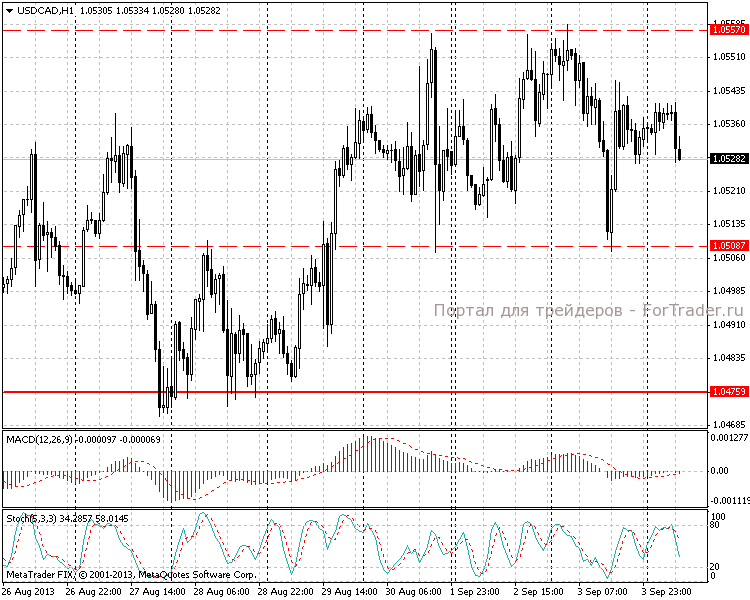Click the 28 Aug 06:00 time label
The image size is (750, 600).
click(221, 592)
